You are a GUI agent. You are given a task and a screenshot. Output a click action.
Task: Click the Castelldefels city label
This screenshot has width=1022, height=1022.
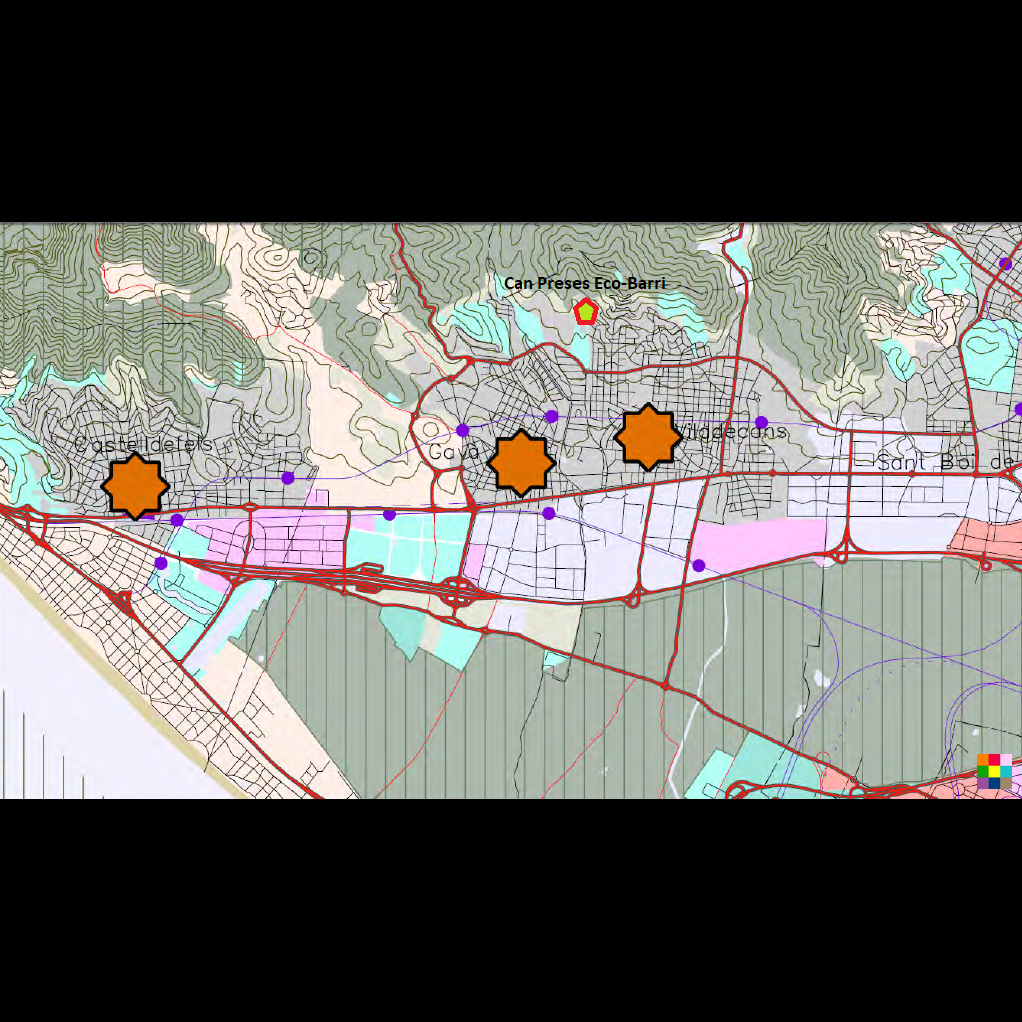pos(143,444)
